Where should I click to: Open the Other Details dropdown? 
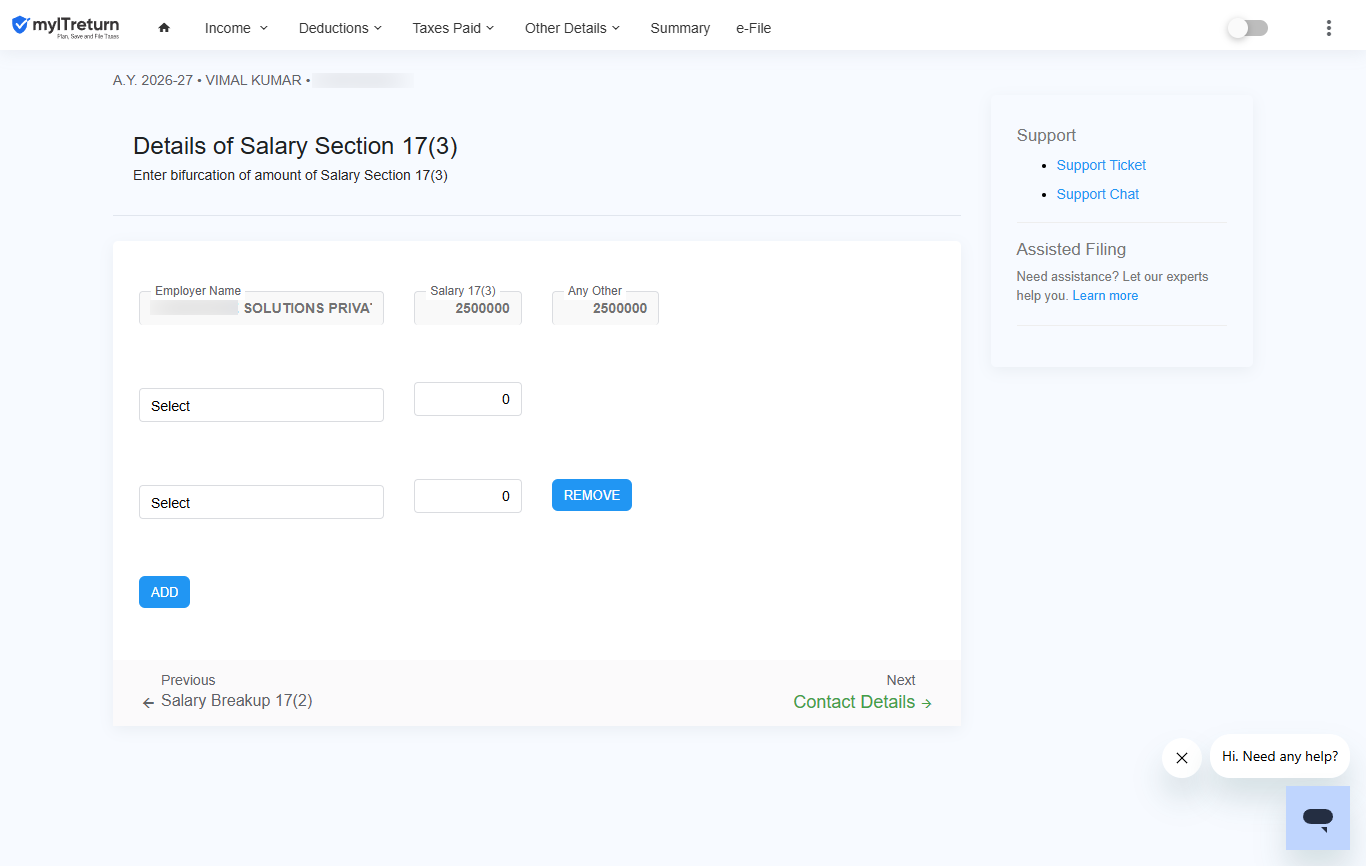(573, 28)
